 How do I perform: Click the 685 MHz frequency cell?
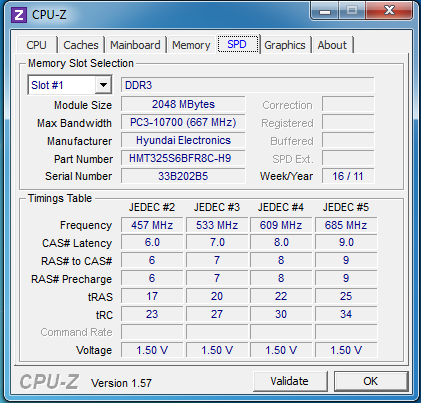point(346,225)
